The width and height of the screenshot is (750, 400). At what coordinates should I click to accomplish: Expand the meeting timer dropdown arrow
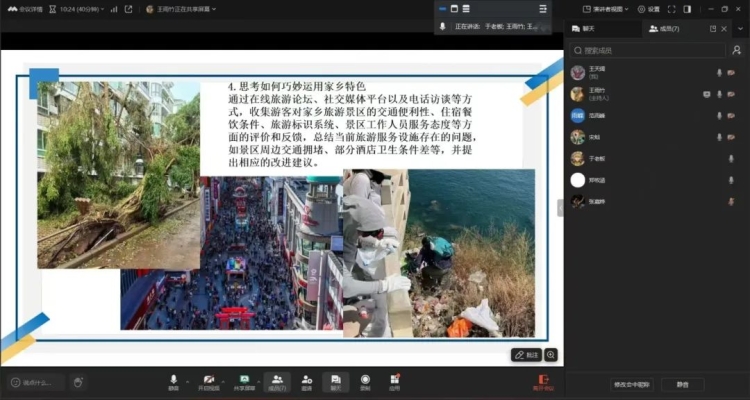(102, 9)
